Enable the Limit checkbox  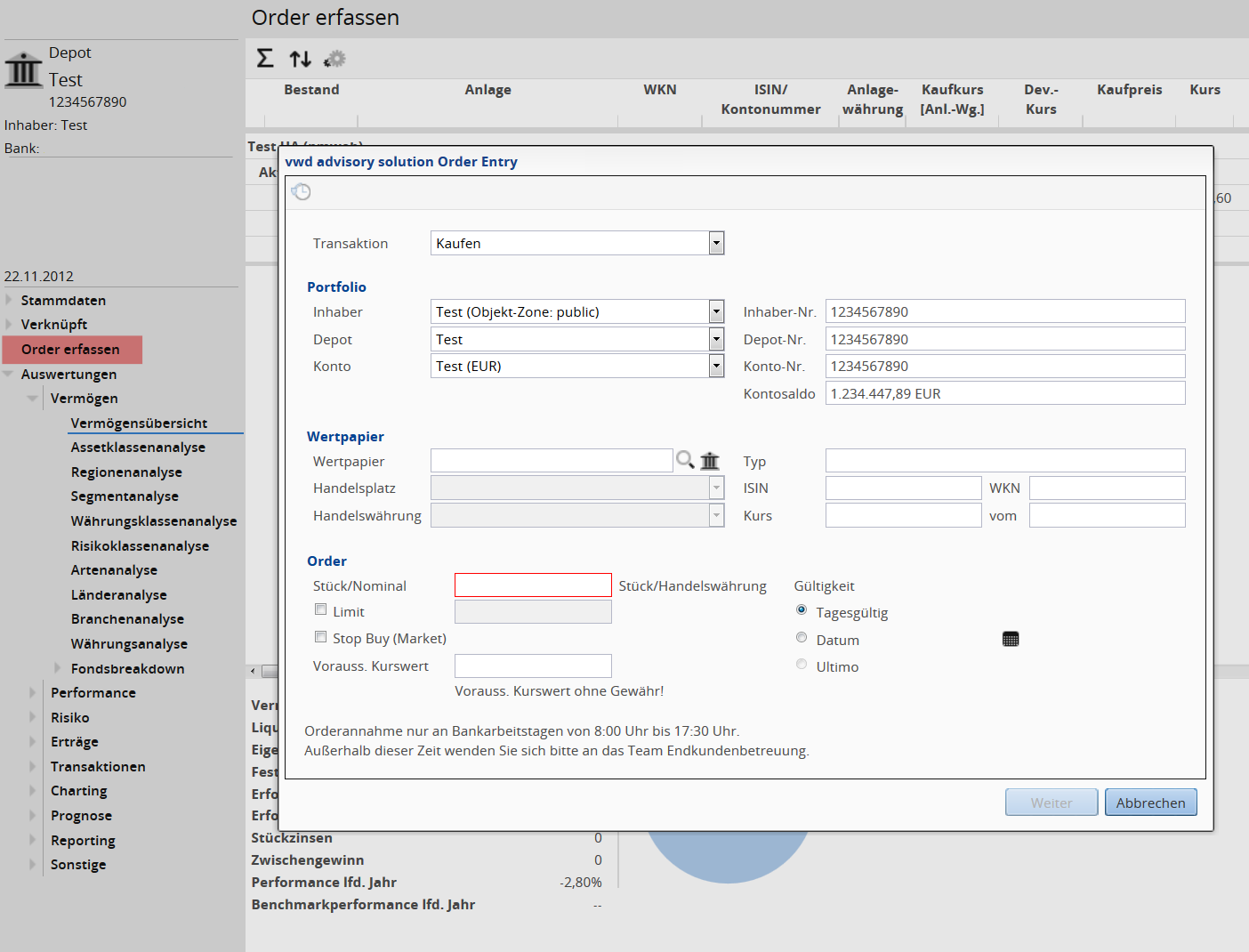pos(321,610)
